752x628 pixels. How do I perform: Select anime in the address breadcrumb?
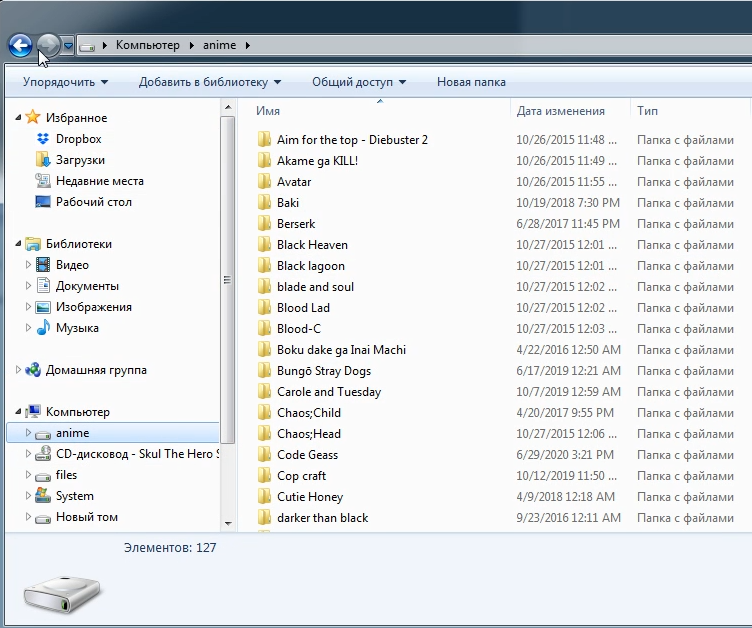[x=219, y=45]
